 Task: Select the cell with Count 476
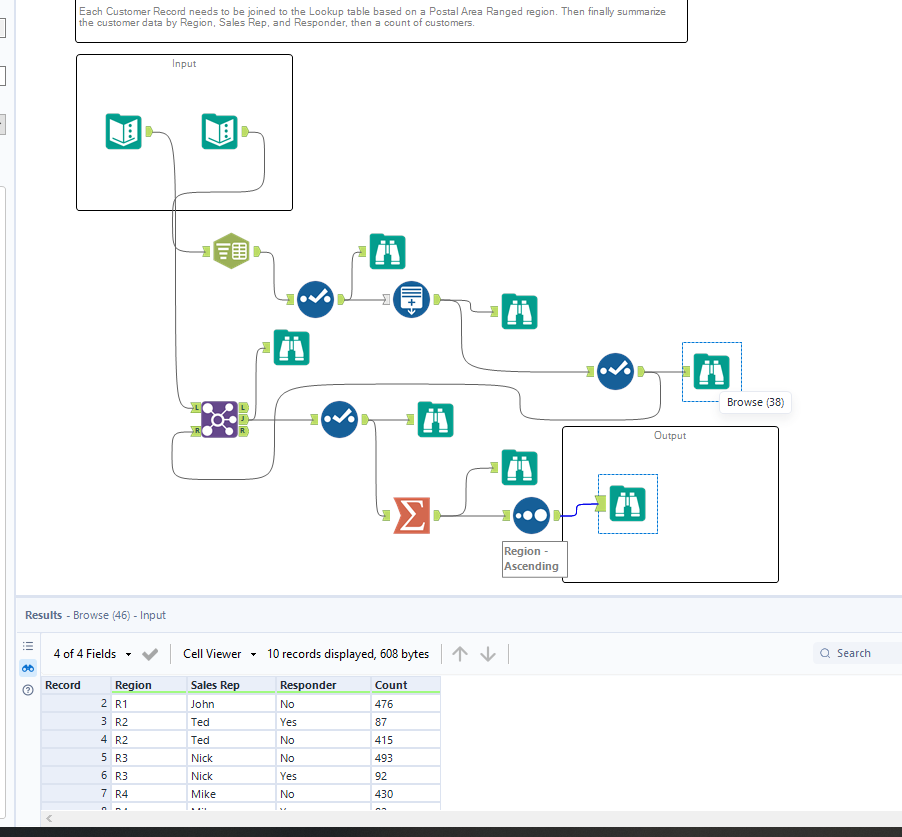tap(406, 704)
